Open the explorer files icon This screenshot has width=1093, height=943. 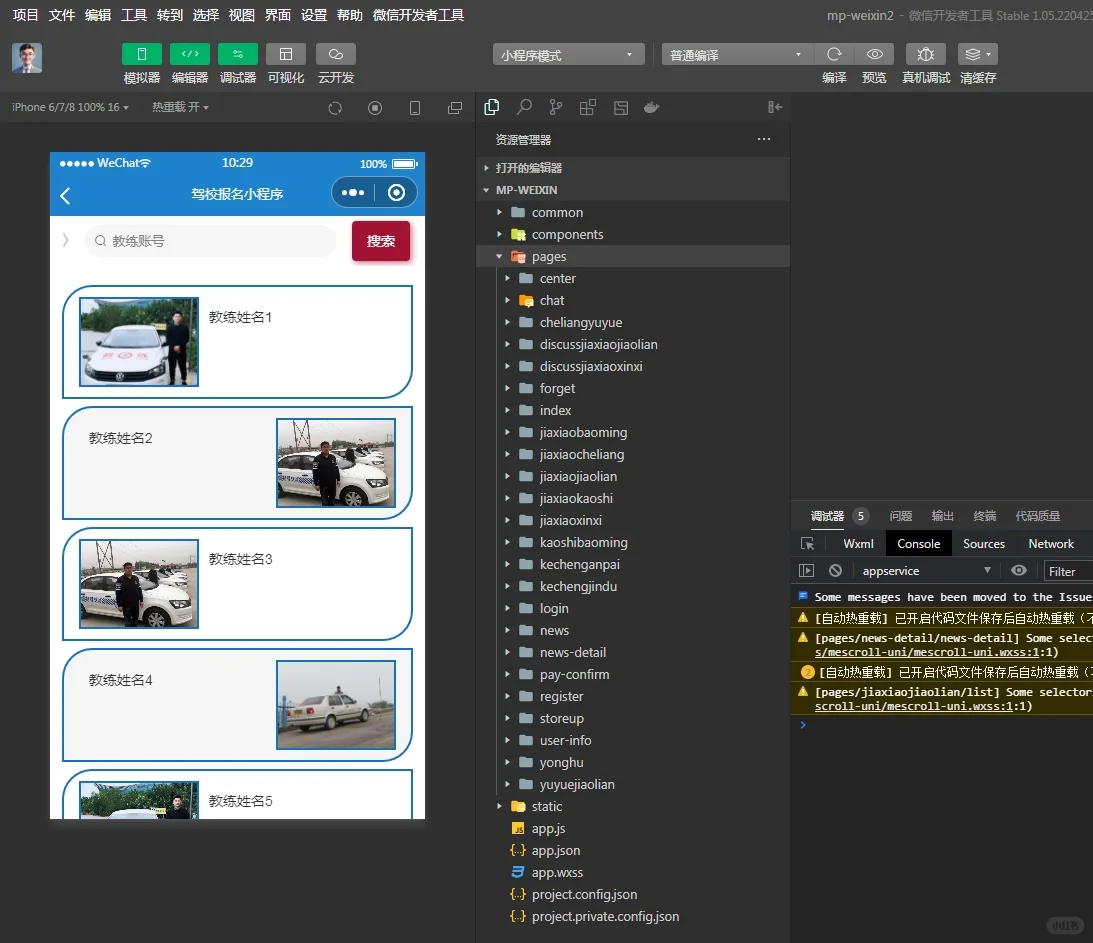click(491, 107)
